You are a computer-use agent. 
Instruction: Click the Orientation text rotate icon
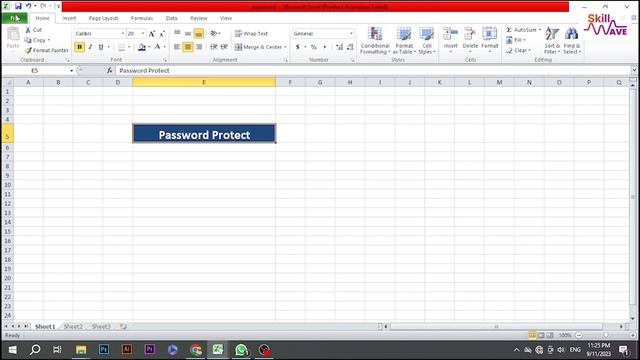coord(214,33)
